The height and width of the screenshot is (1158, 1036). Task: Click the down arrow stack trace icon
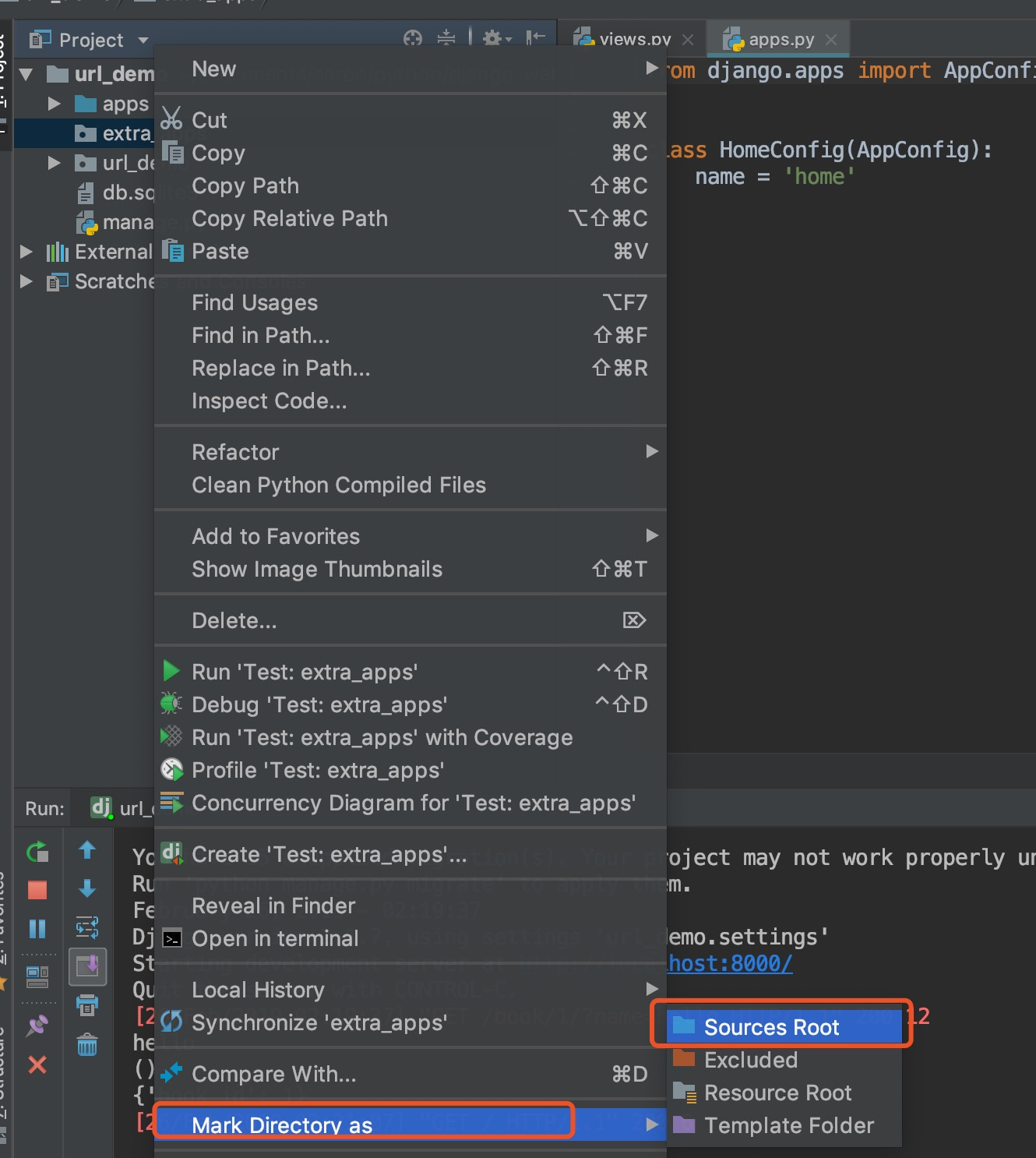point(87,888)
